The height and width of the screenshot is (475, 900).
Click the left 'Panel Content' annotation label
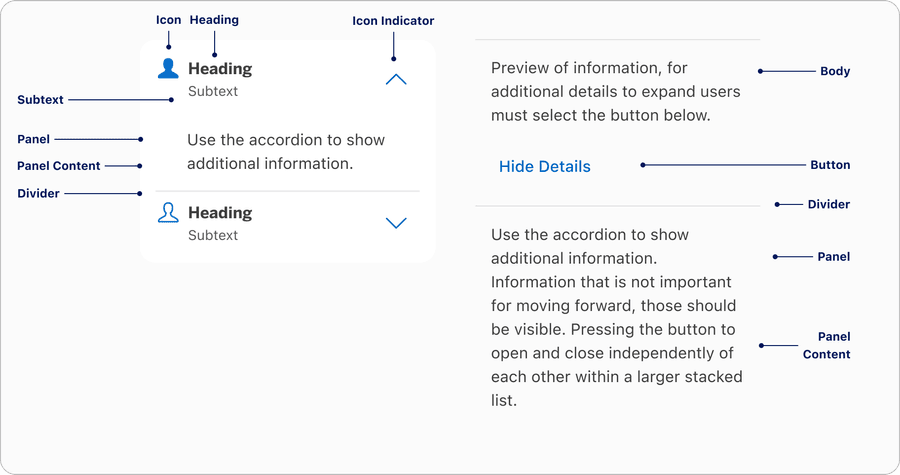coord(59,166)
